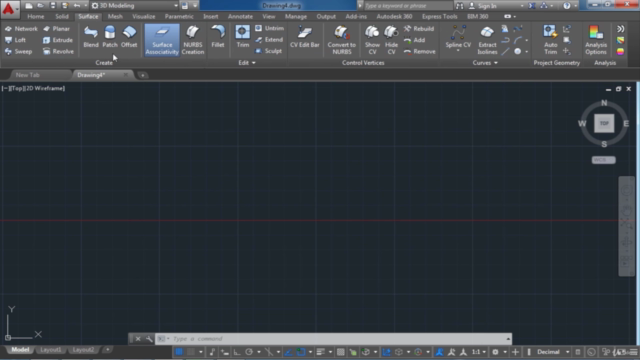Select the Fillet surface tool
Viewport: 640px width, 360px height.
pos(218,37)
